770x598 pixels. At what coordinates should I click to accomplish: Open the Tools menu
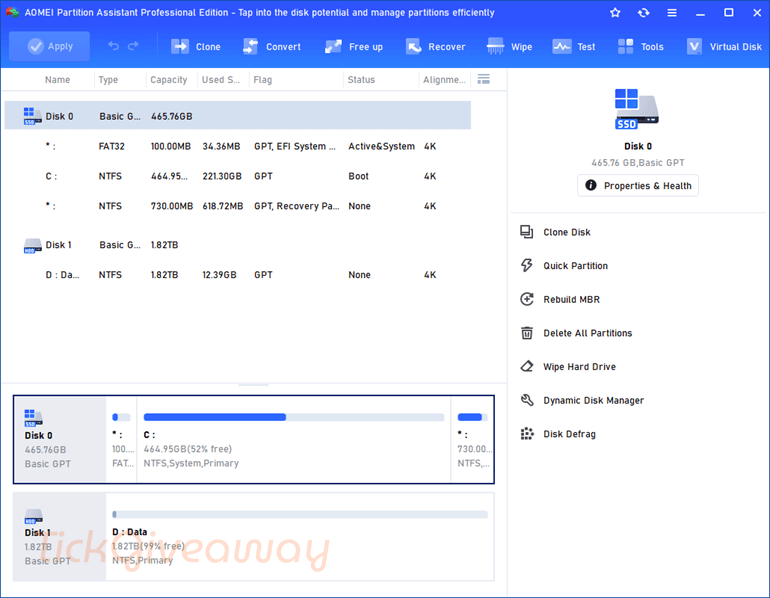(640, 47)
